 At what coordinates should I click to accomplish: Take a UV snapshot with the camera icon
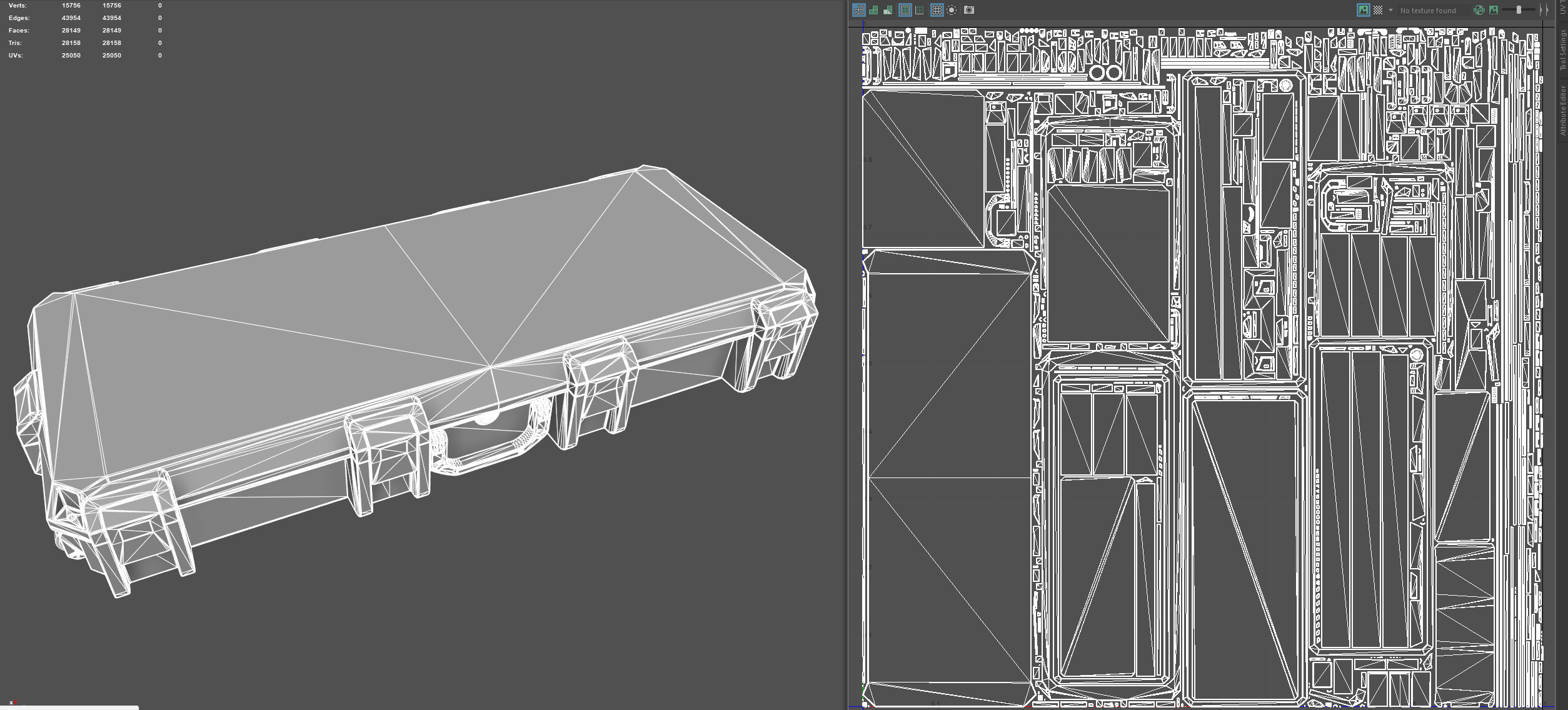pyautogui.click(x=969, y=10)
